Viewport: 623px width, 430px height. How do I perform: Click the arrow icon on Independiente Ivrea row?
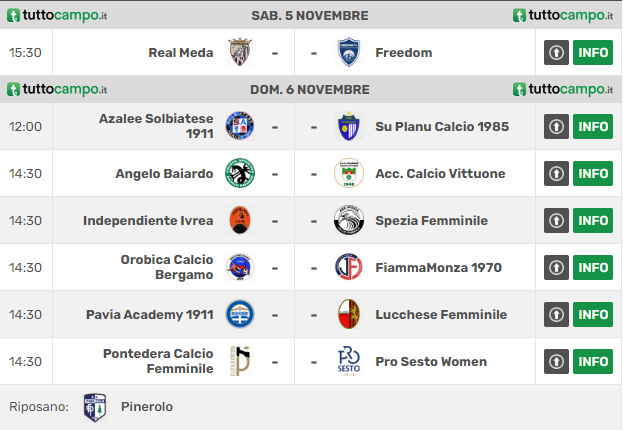point(556,220)
